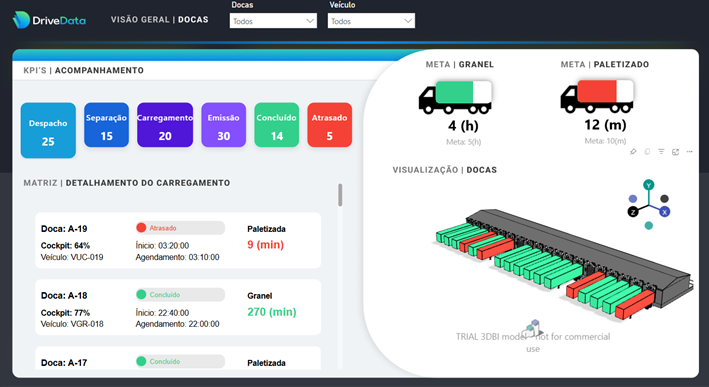Click the Concluído status pill for A-18
This screenshot has width=709, height=387.
tap(180, 295)
